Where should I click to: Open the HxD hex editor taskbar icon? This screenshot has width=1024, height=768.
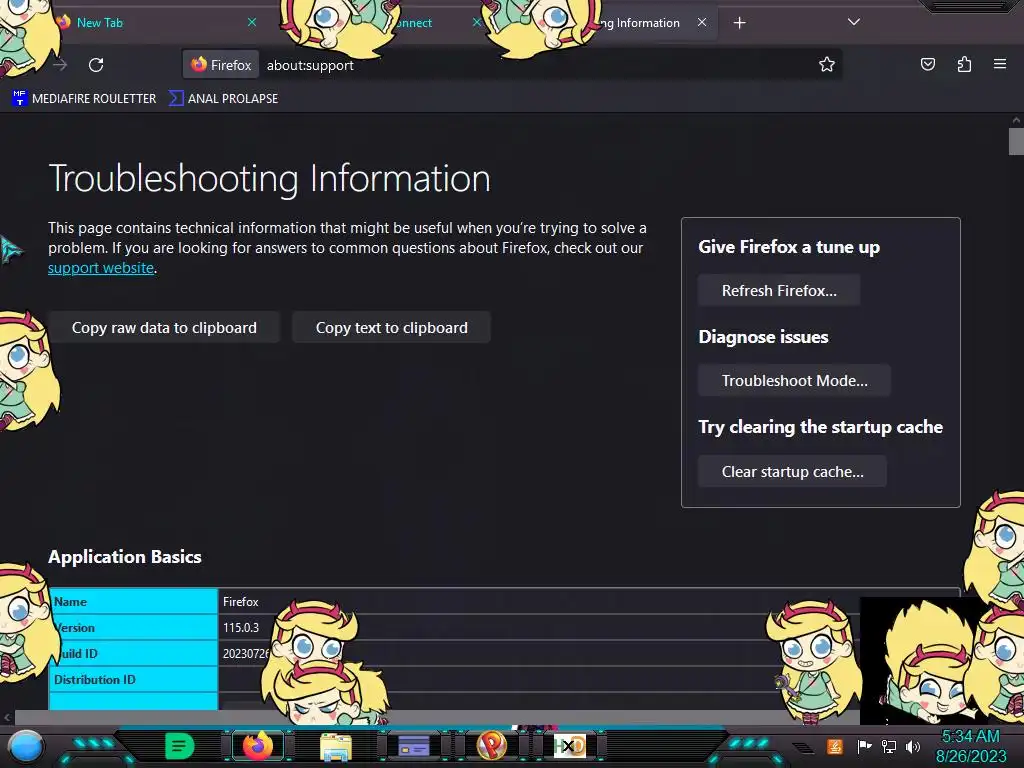(x=569, y=746)
